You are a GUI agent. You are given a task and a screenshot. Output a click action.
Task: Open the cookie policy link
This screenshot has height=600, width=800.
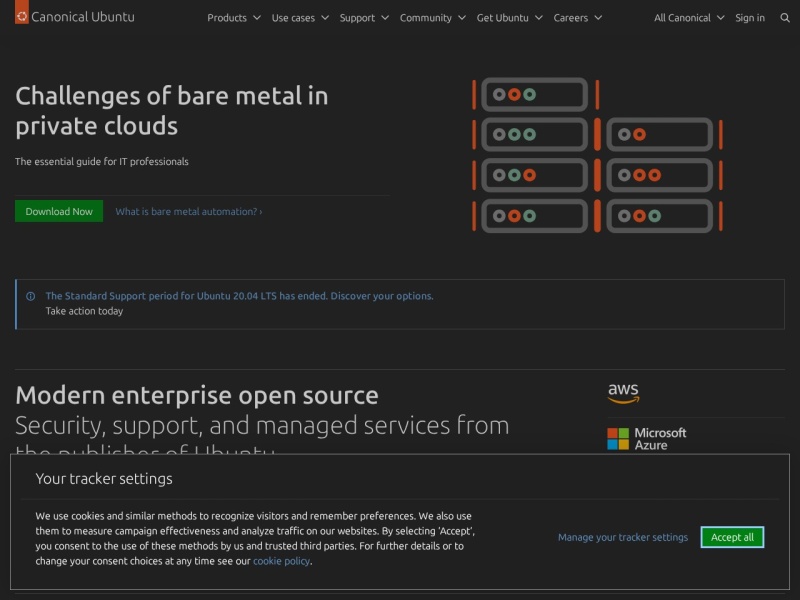click(281, 561)
